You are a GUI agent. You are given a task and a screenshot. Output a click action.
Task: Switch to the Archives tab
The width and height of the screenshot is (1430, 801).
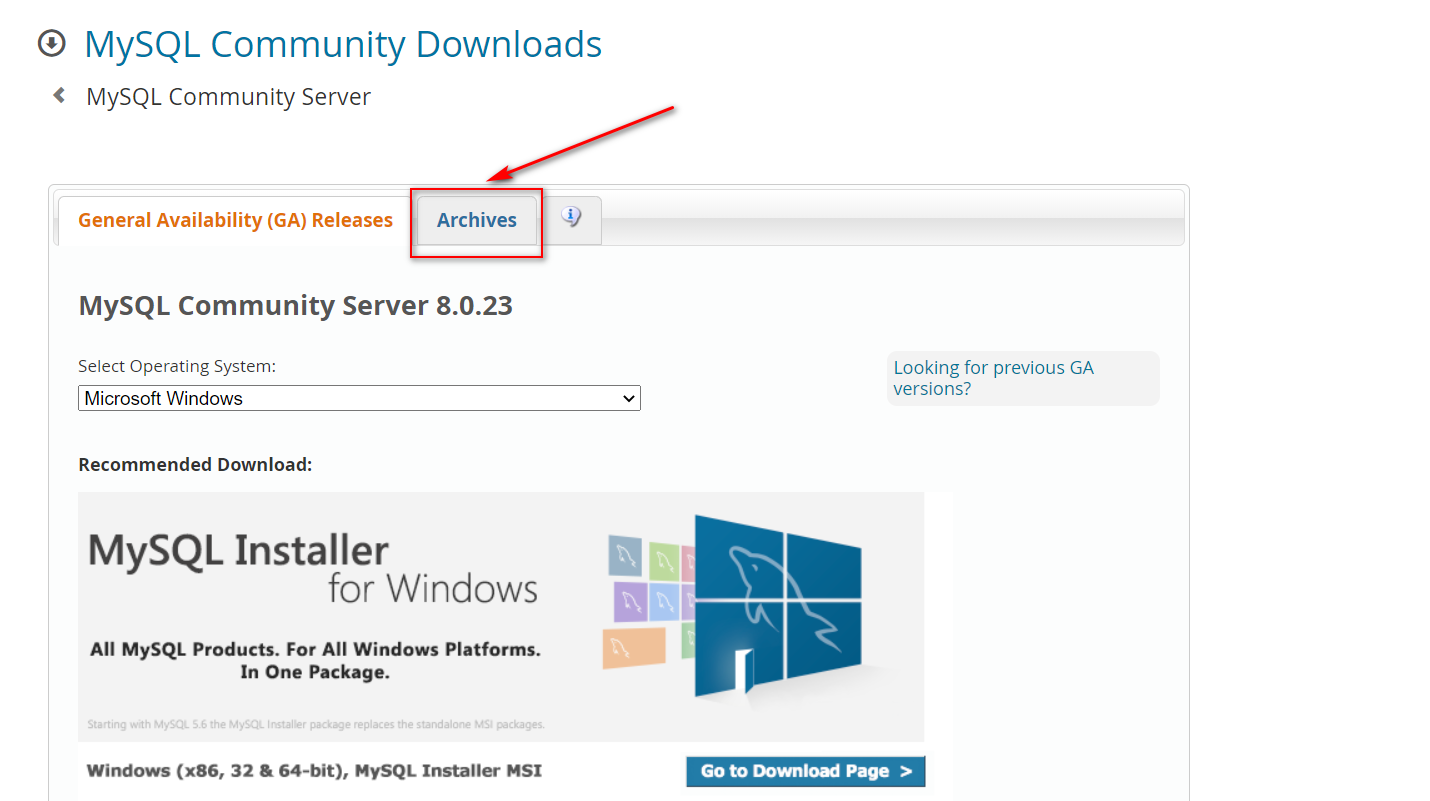pyautogui.click(x=477, y=220)
